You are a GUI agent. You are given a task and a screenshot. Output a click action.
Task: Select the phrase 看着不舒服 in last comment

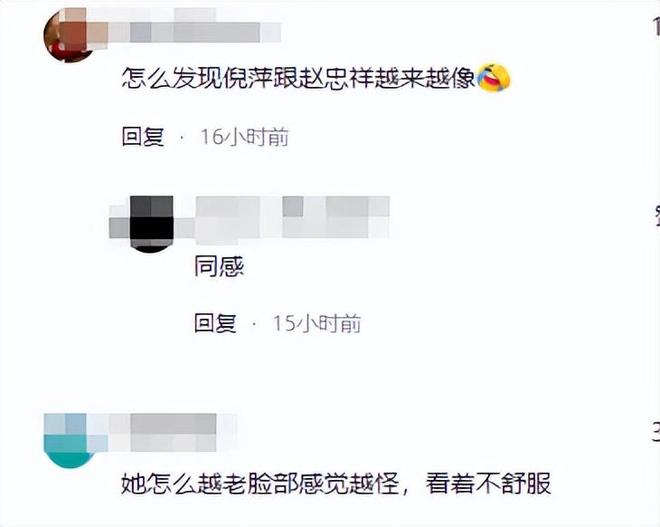[x=488, y=483]
